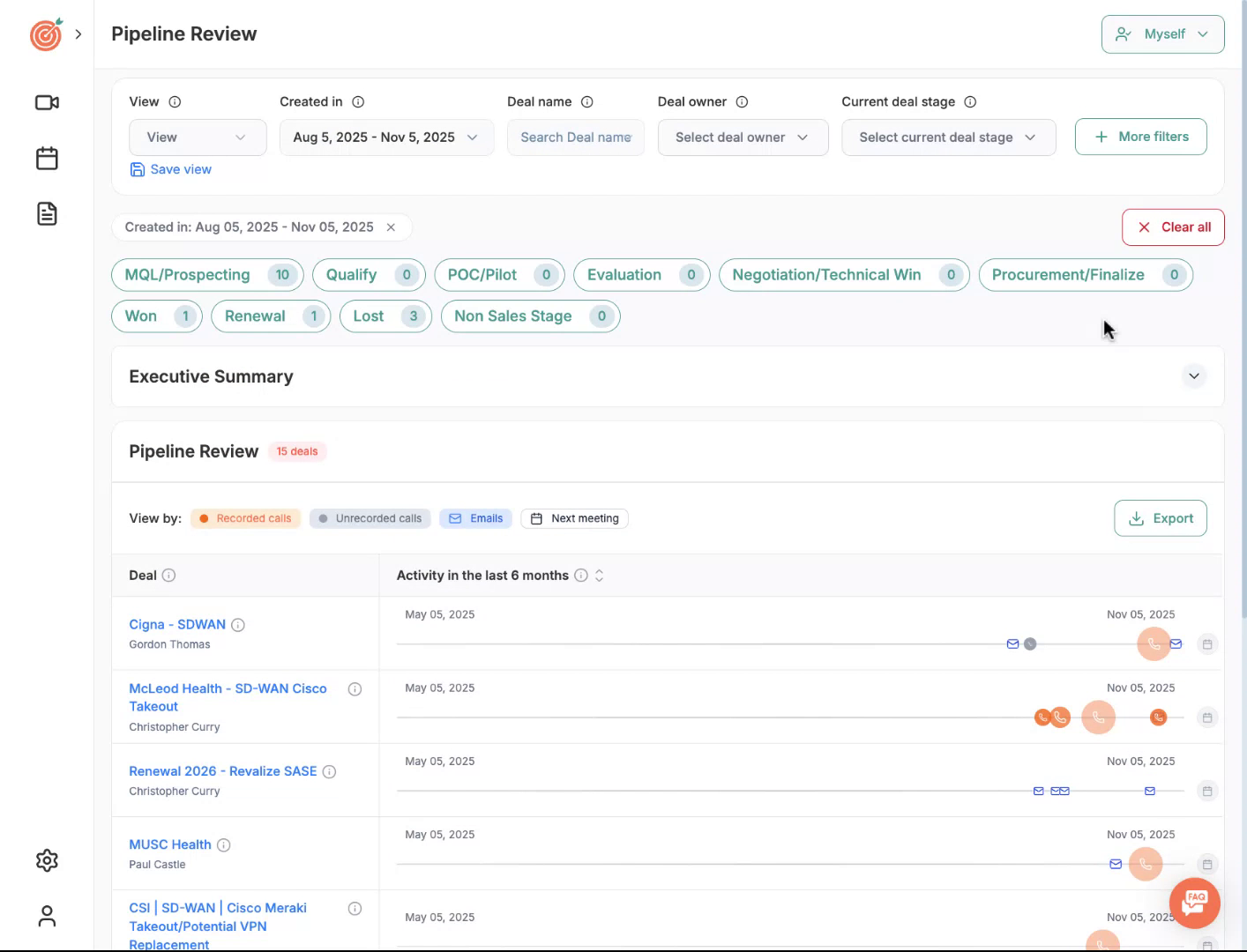
Task: Click the info icon beside Deal column header
Action: click(168, 576)
